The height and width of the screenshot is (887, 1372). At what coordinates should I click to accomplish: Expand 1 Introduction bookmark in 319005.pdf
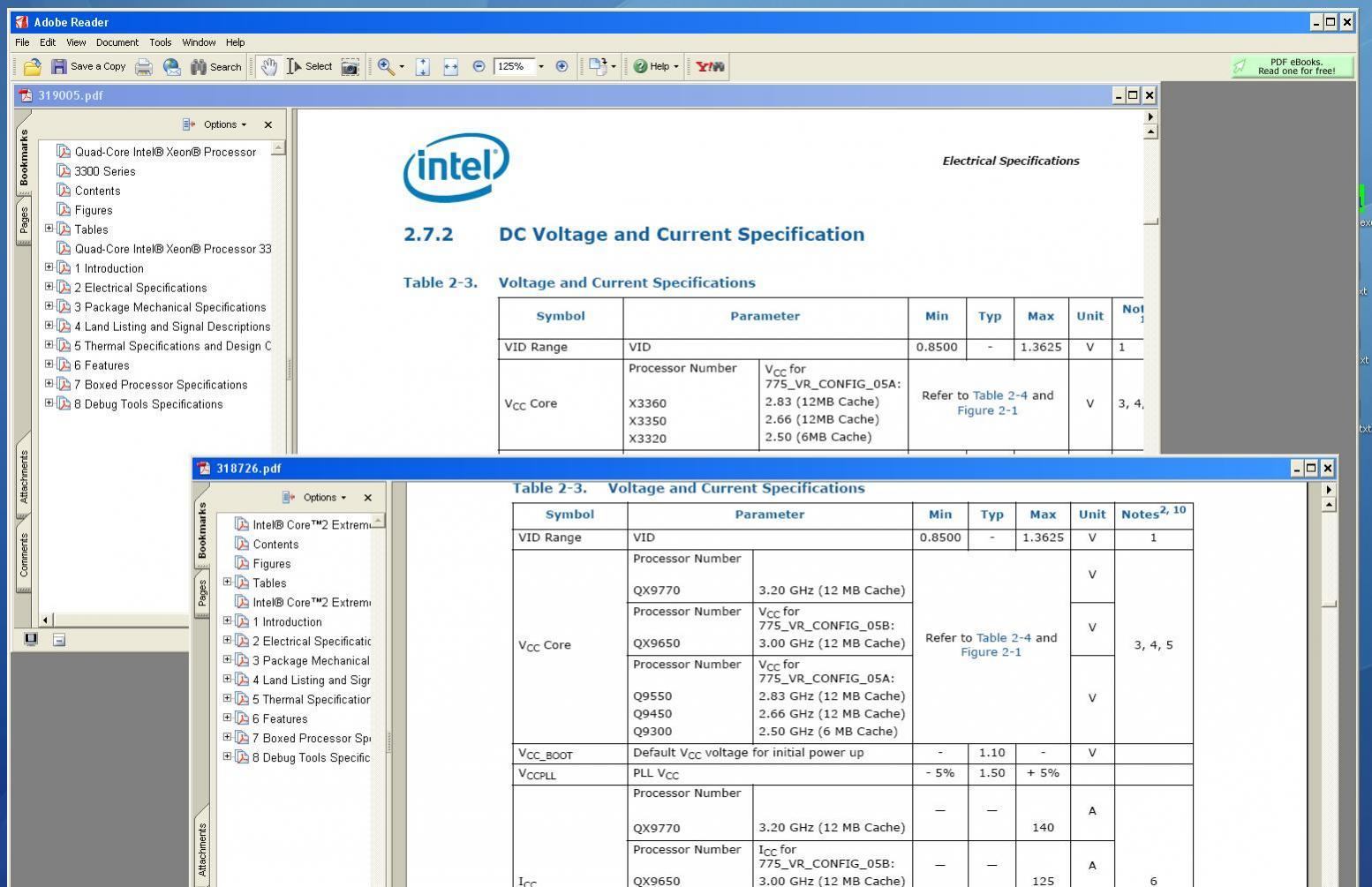[49, 267]
